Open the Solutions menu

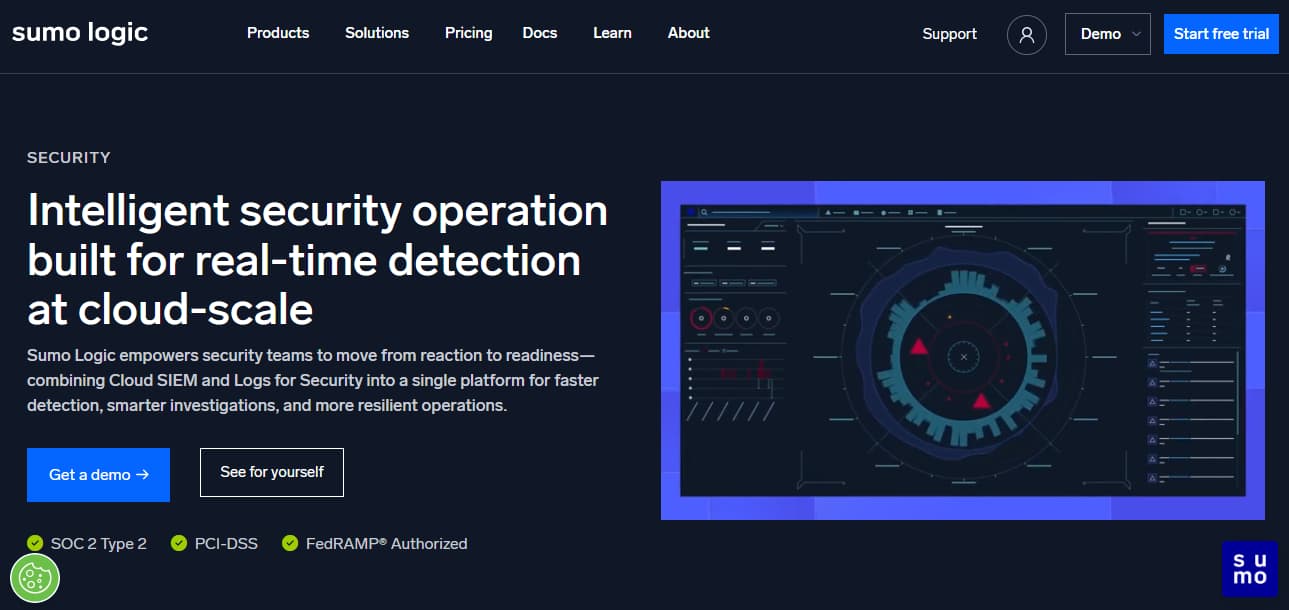[377, 33]
